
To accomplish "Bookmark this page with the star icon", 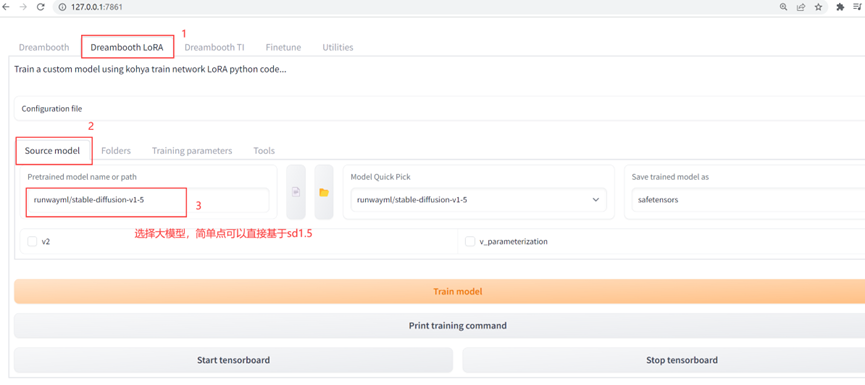I will click(x=818, y=7).
